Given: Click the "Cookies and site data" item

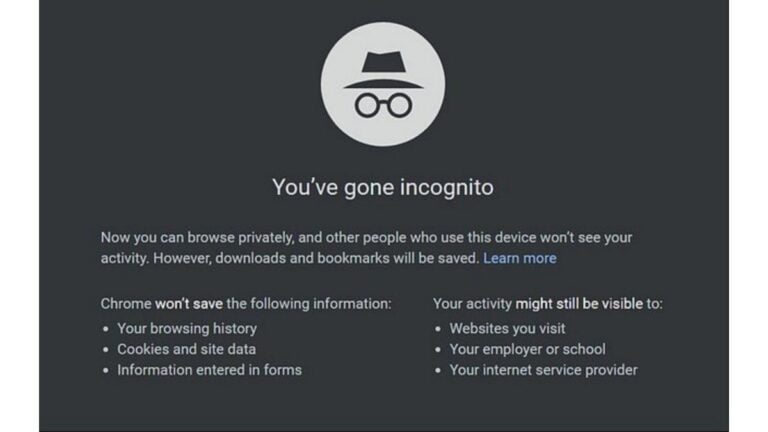Looking at the screenshot, I should (186, 349).
